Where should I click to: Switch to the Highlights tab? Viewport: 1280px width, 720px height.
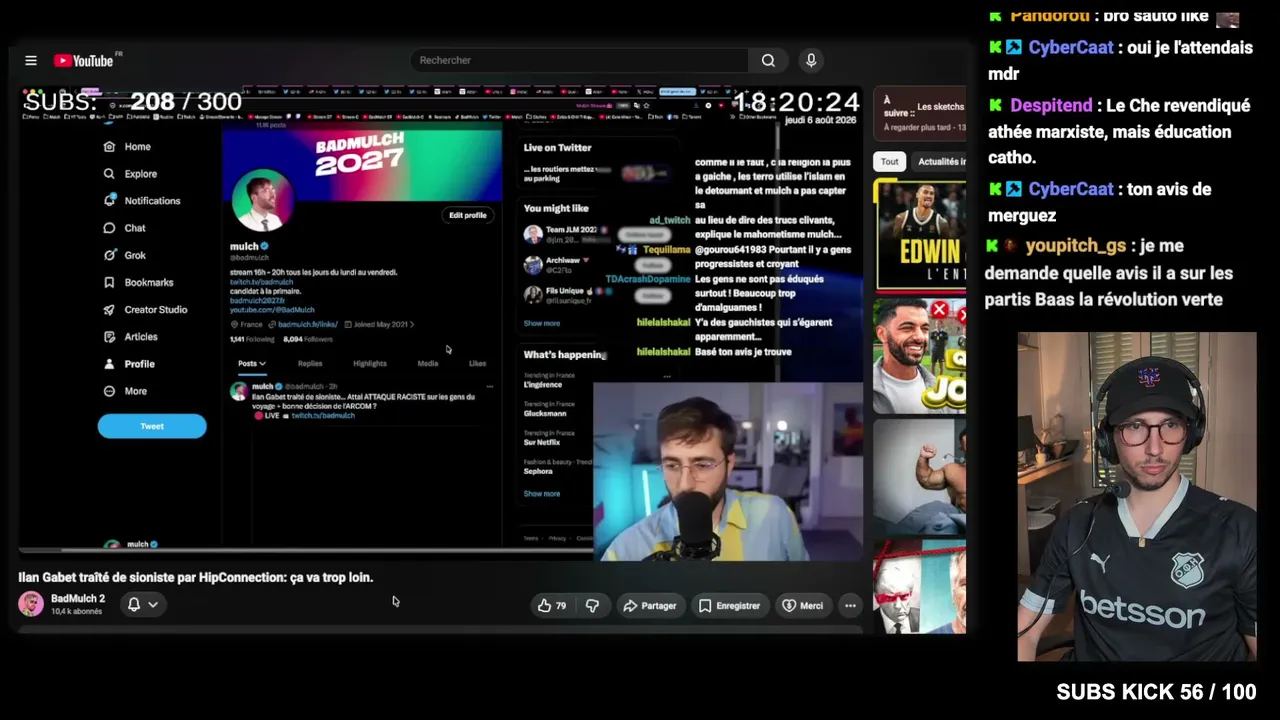coord(369,363)
